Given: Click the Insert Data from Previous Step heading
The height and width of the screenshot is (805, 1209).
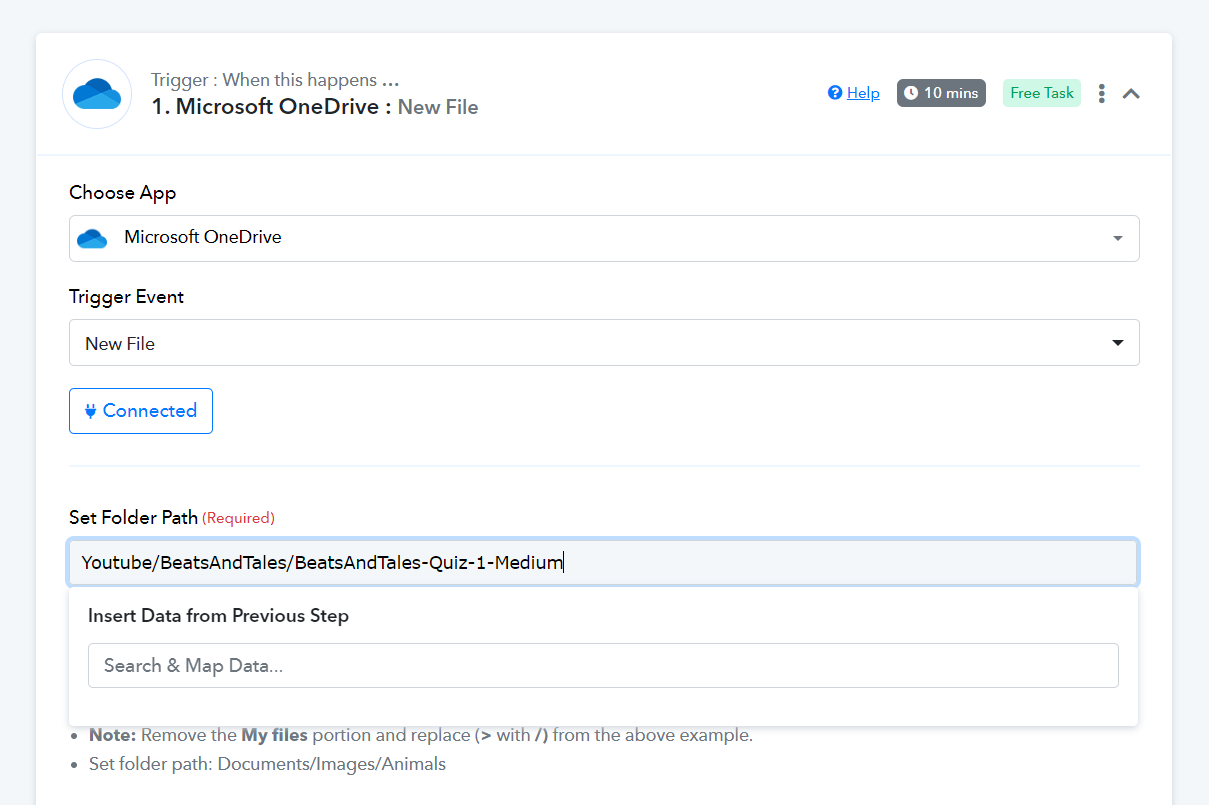Looking at the screenshot, I should [218, 616].
